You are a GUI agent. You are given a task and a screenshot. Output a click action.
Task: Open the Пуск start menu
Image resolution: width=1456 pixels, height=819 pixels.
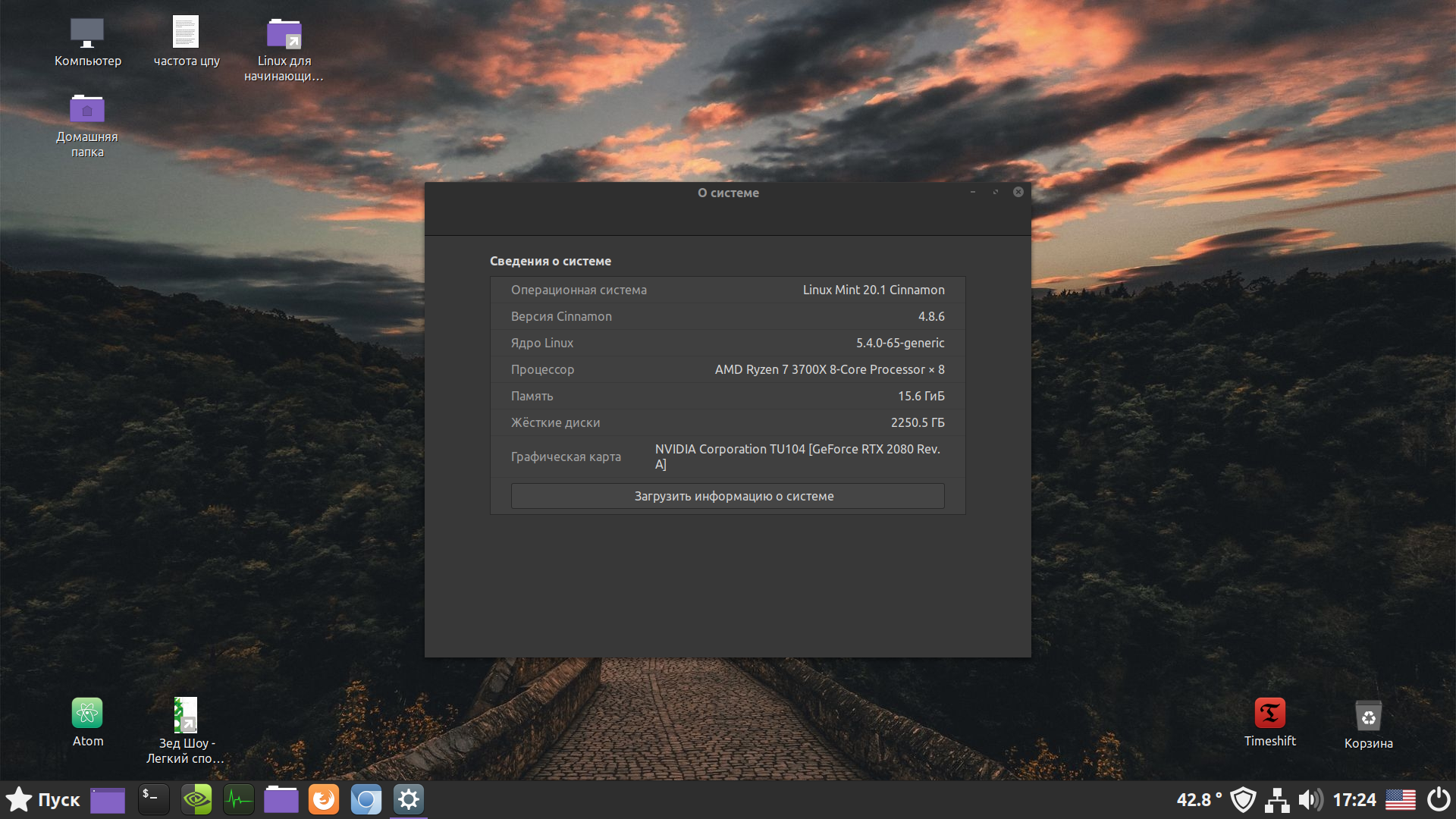point(43,799)
